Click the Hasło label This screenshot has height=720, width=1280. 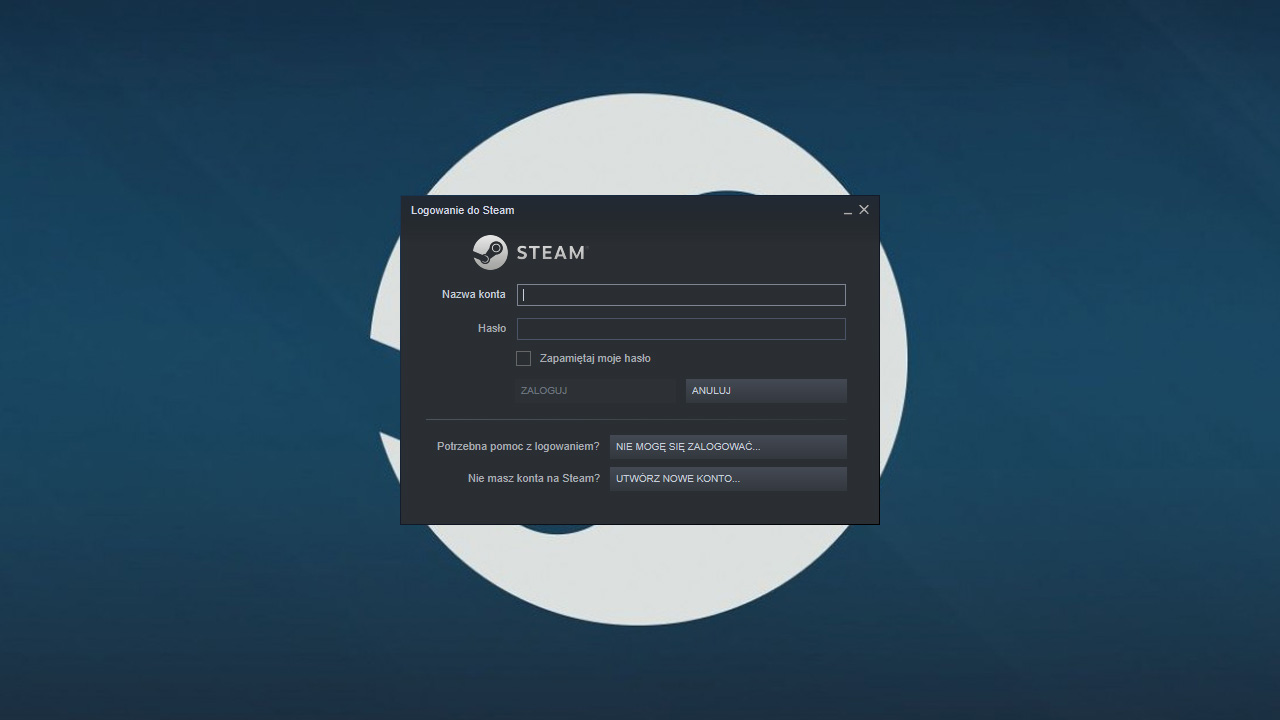492,328
